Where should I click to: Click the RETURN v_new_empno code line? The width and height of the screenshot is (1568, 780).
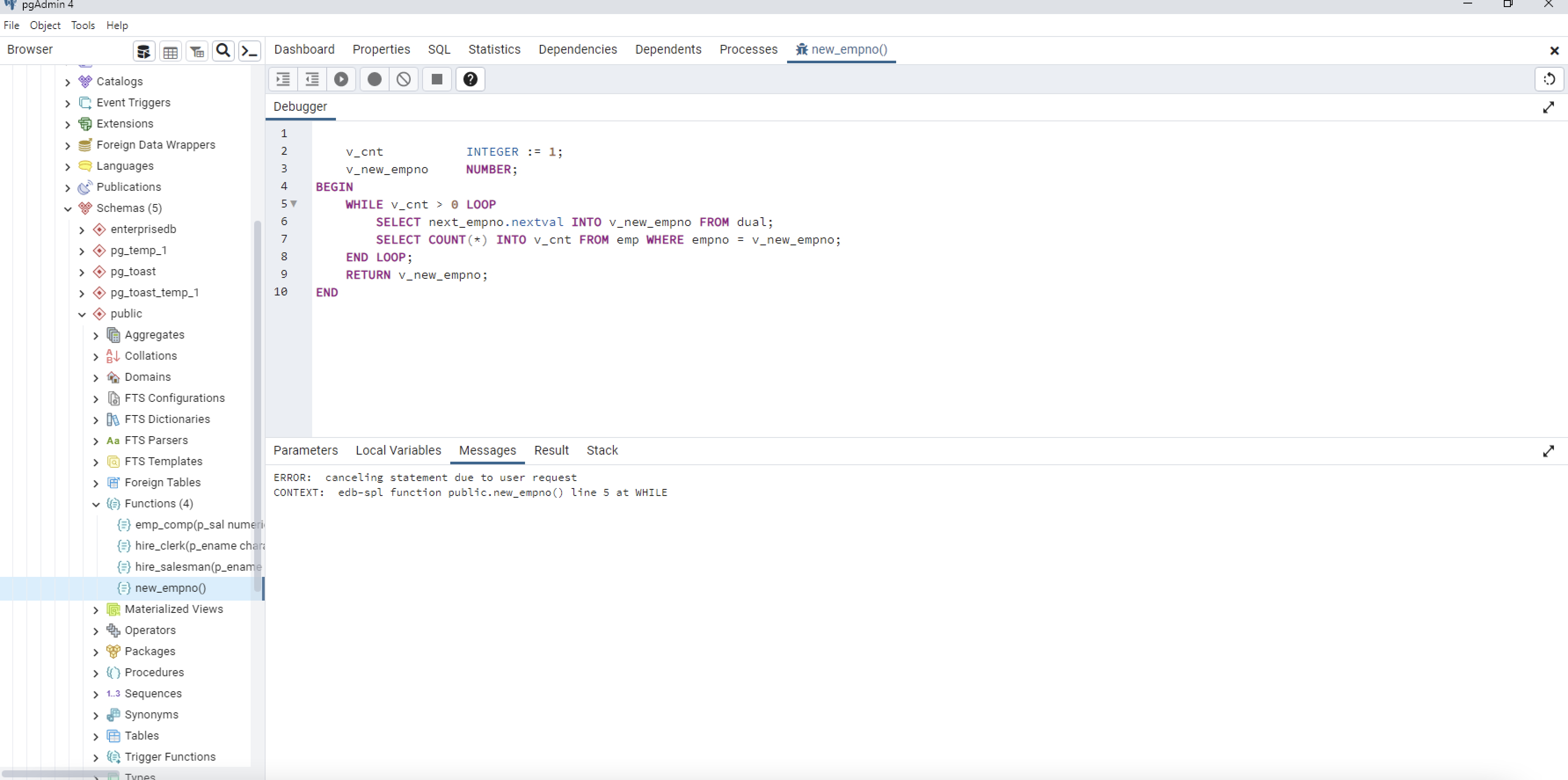(x=417, y=275)
